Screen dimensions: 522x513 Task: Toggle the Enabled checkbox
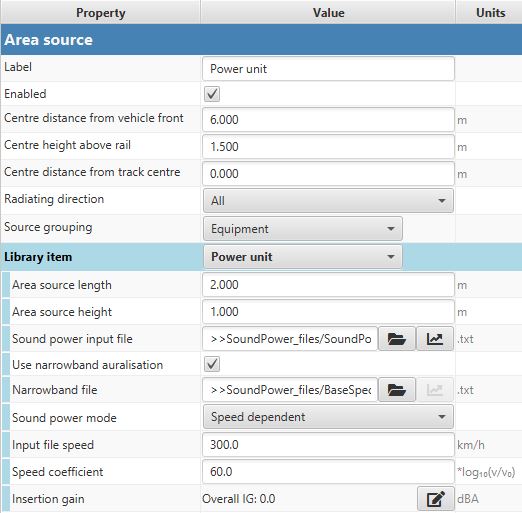[212, 94]
